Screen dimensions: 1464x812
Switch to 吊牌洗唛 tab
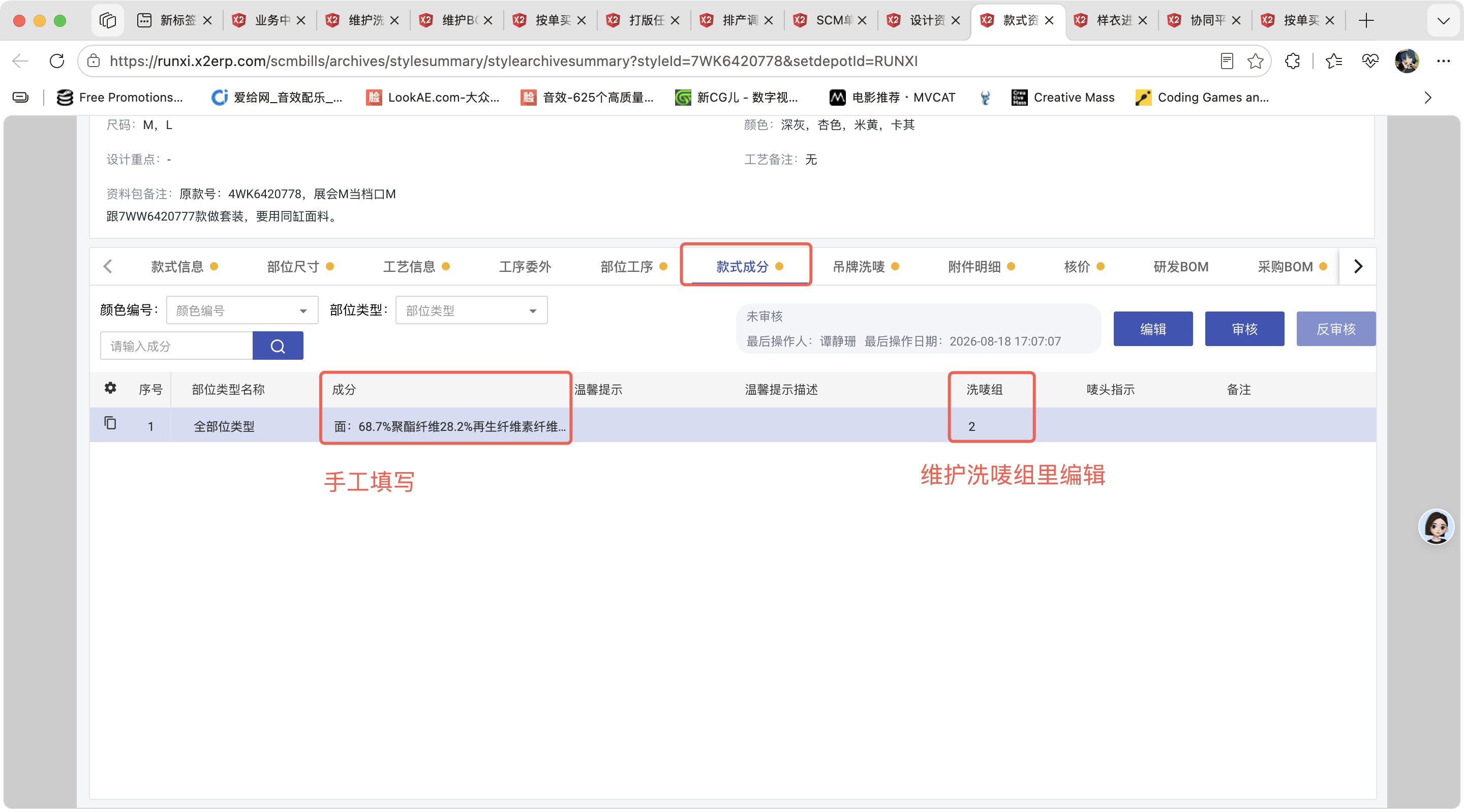866,266
